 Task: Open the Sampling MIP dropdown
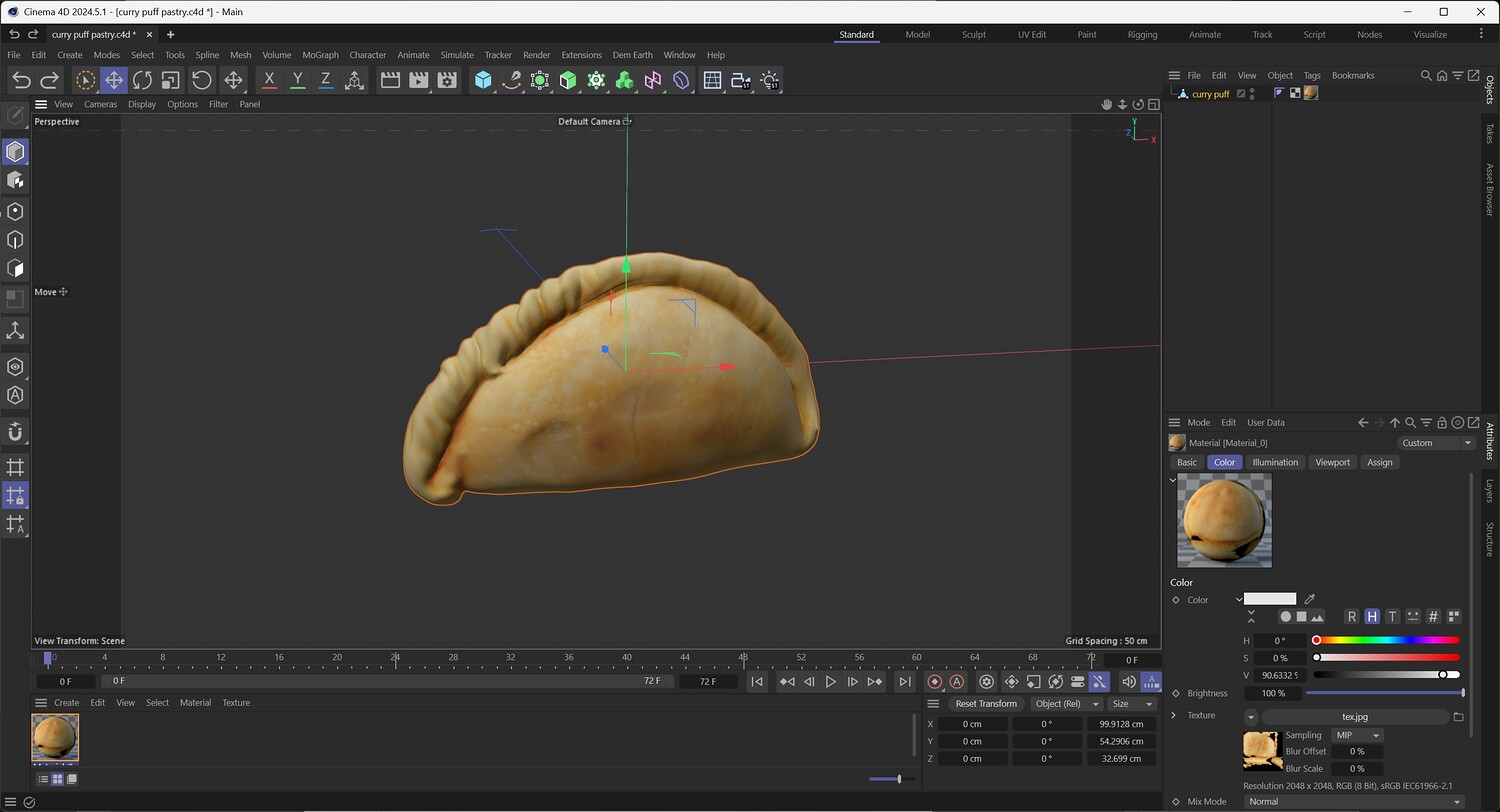coord(1357,735)
